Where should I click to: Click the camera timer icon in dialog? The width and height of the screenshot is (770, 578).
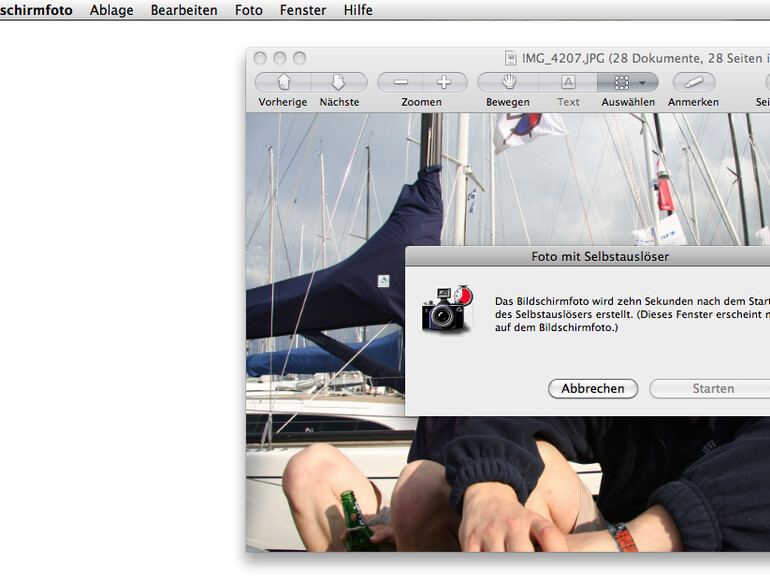pos(447,309)
